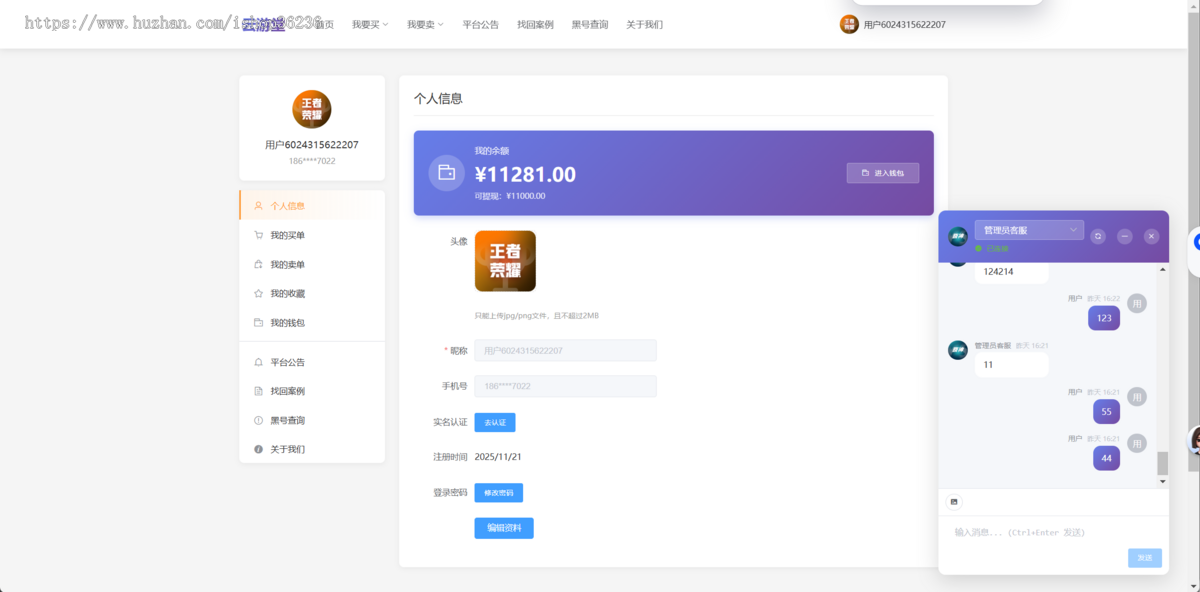Open 我的收藏 in the sidebar
This screenshot has width=1200, height=592.
[x=312, y=293]
